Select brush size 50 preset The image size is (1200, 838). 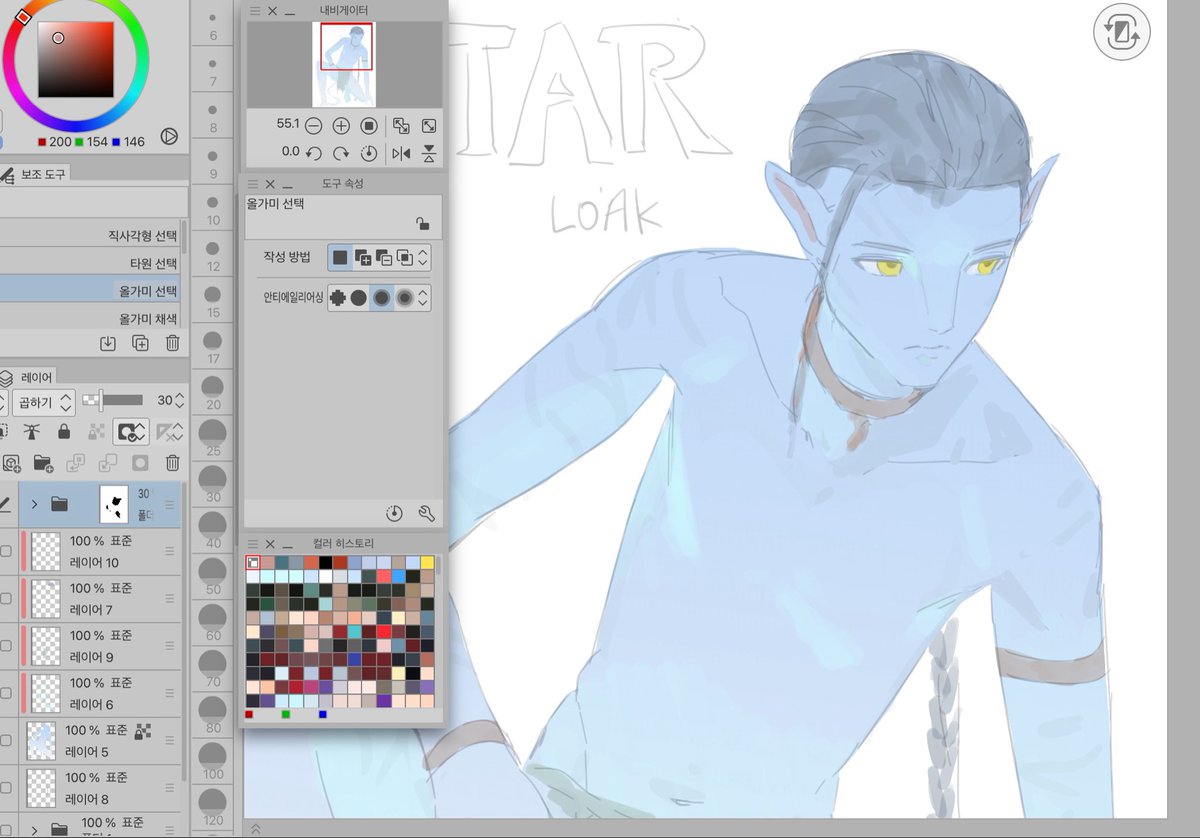[x=213, y=575]
